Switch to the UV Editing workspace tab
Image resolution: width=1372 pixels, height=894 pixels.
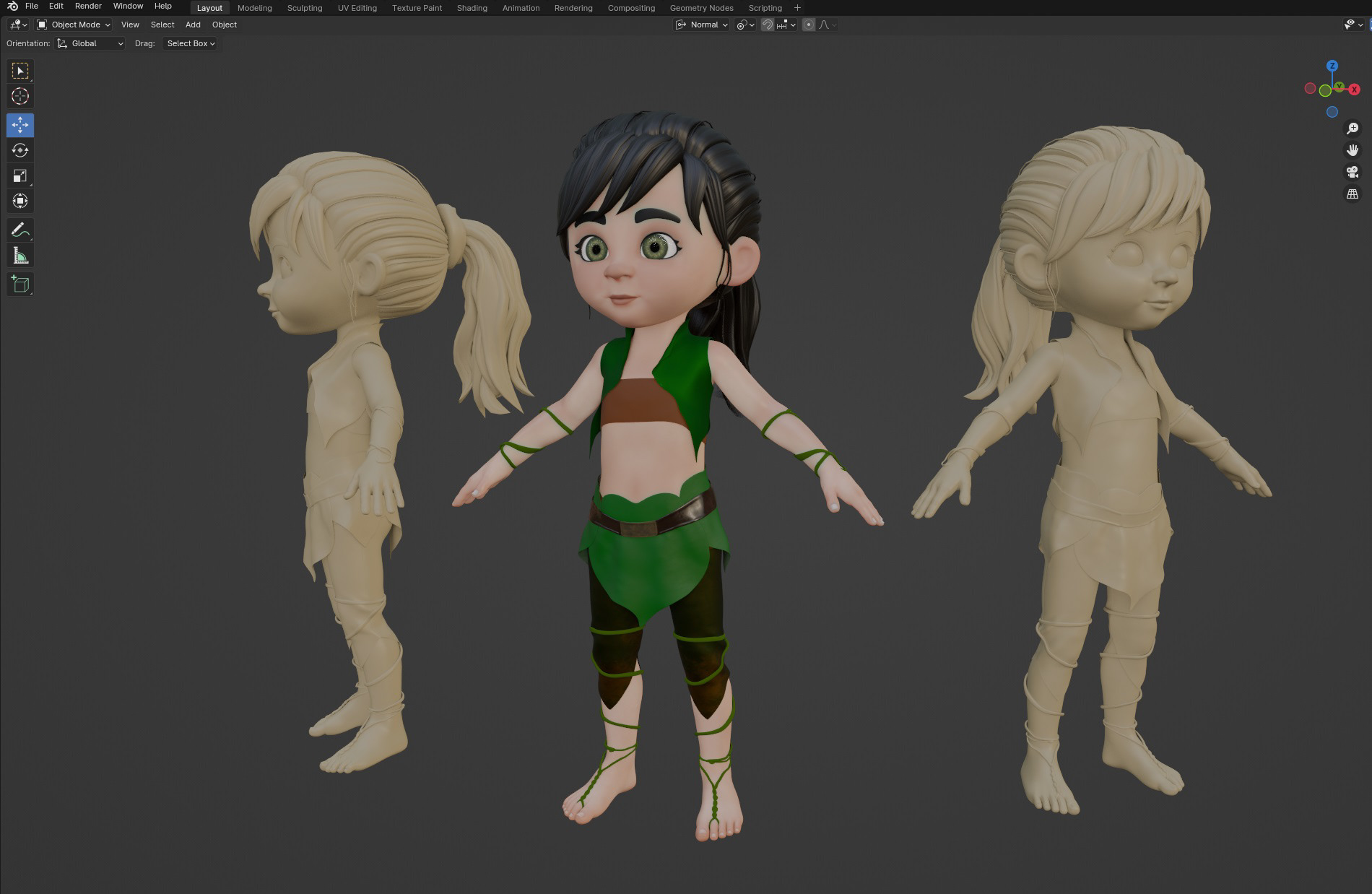[357, 8]
